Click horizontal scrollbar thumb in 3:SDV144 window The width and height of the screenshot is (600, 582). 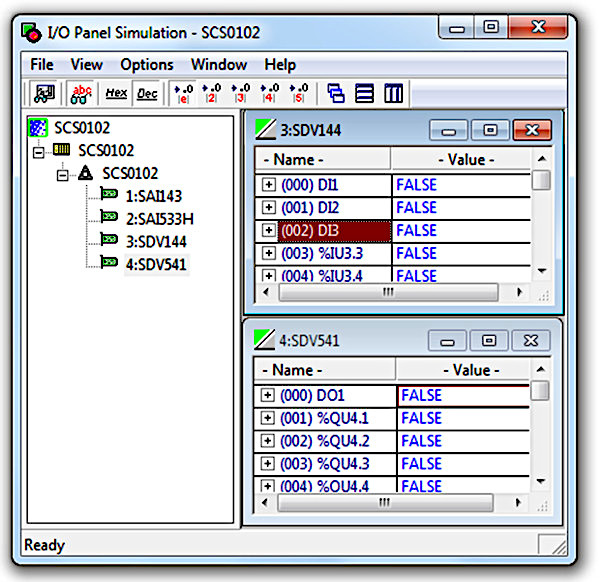coord(388,292)
